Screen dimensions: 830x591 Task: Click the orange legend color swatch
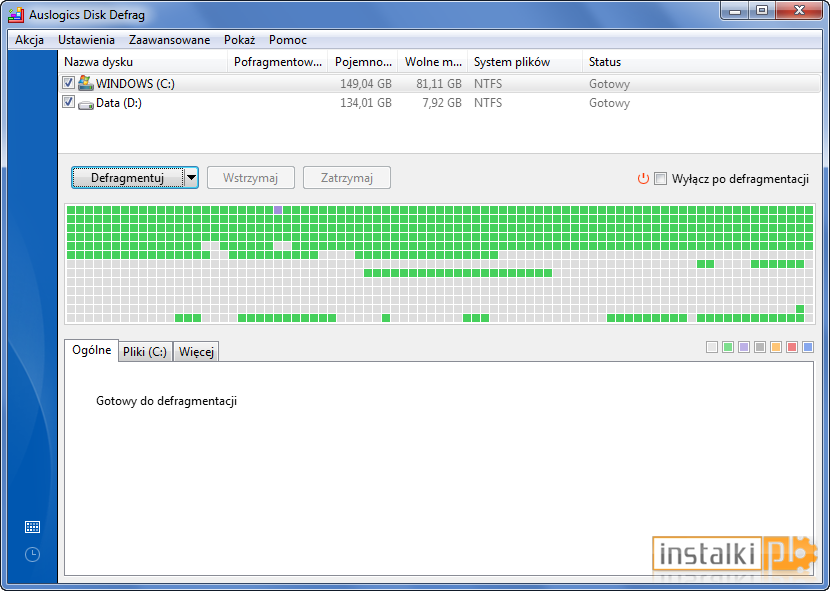click(x=776, y=347)
